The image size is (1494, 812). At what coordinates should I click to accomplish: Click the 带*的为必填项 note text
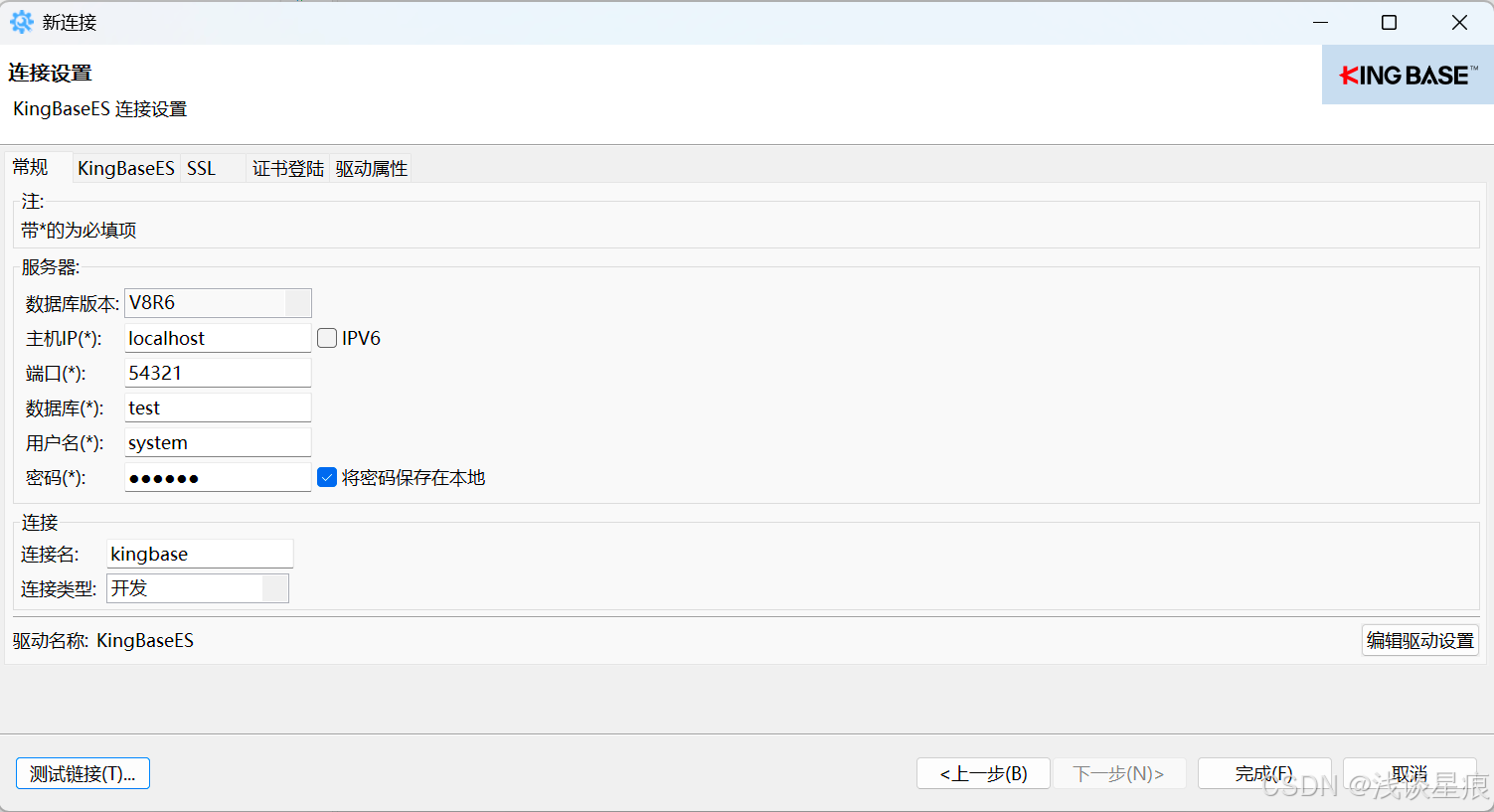pos(79,230)
